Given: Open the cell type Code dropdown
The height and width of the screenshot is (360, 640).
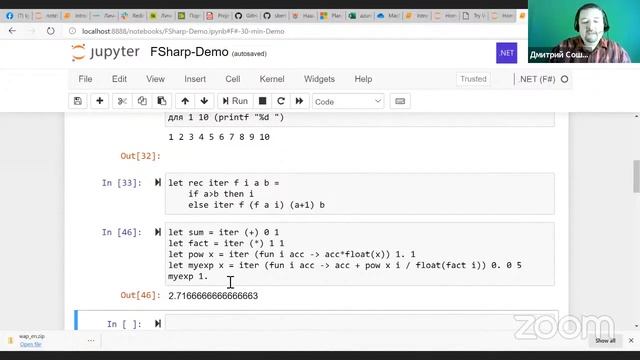Looking at the screenshot, I should (x=348, y=102).
